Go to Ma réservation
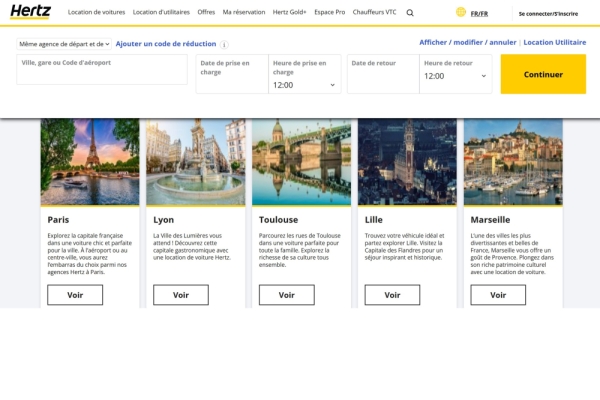 (244, 12)
